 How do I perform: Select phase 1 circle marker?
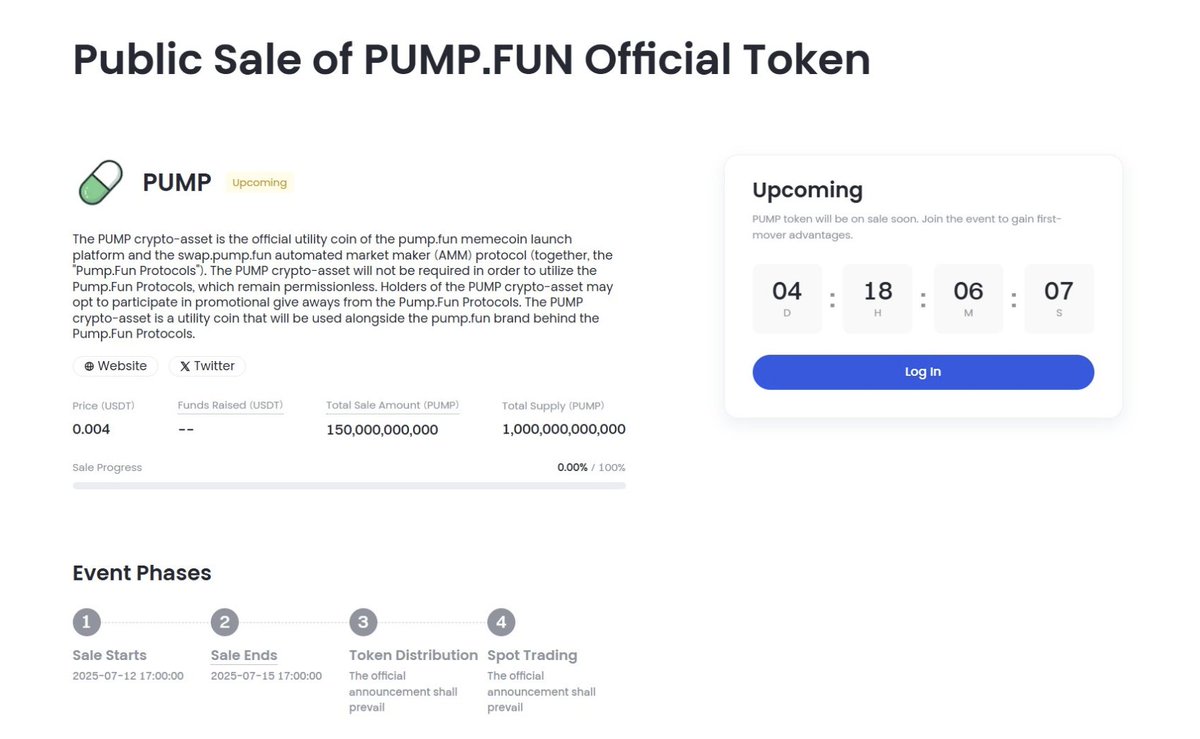tap(87, 622)
